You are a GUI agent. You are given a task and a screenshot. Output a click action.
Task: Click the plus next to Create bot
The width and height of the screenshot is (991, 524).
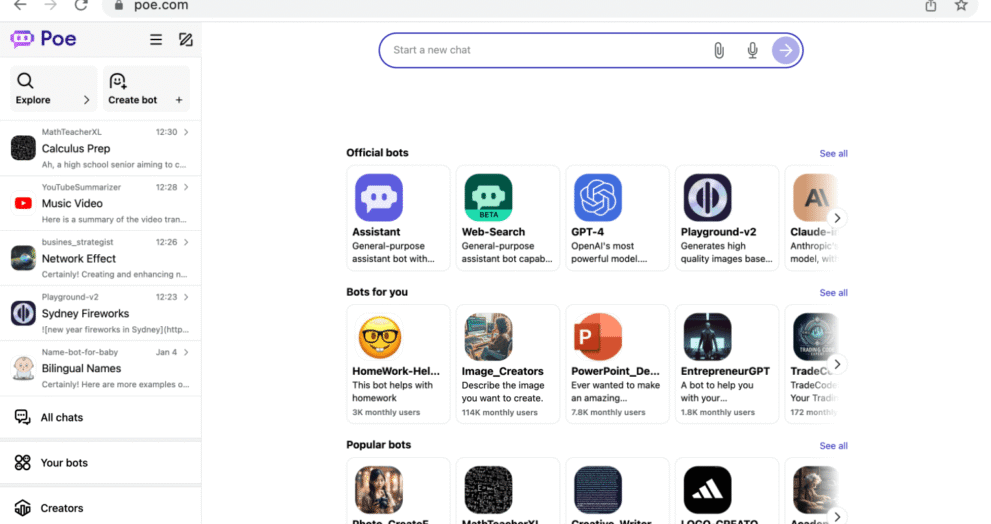(x=179, y=100)
